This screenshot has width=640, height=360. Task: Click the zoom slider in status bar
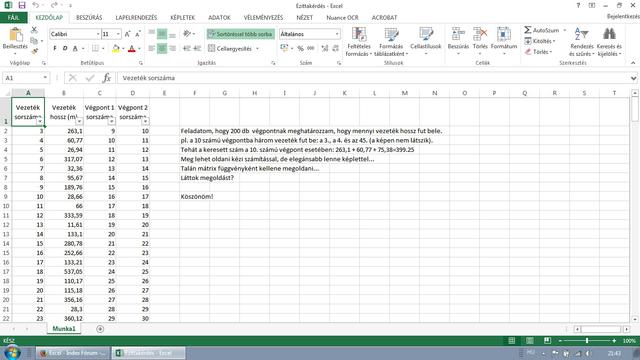[587, 340]
